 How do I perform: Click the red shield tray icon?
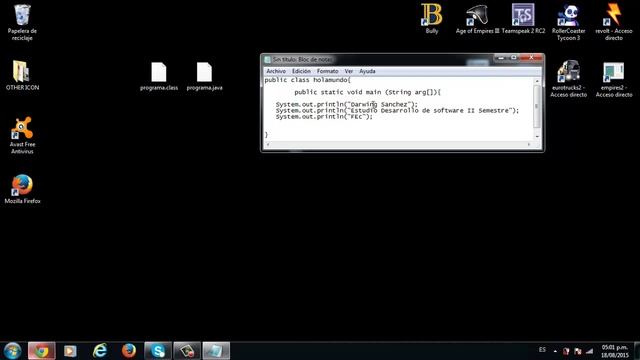[566, 351]
